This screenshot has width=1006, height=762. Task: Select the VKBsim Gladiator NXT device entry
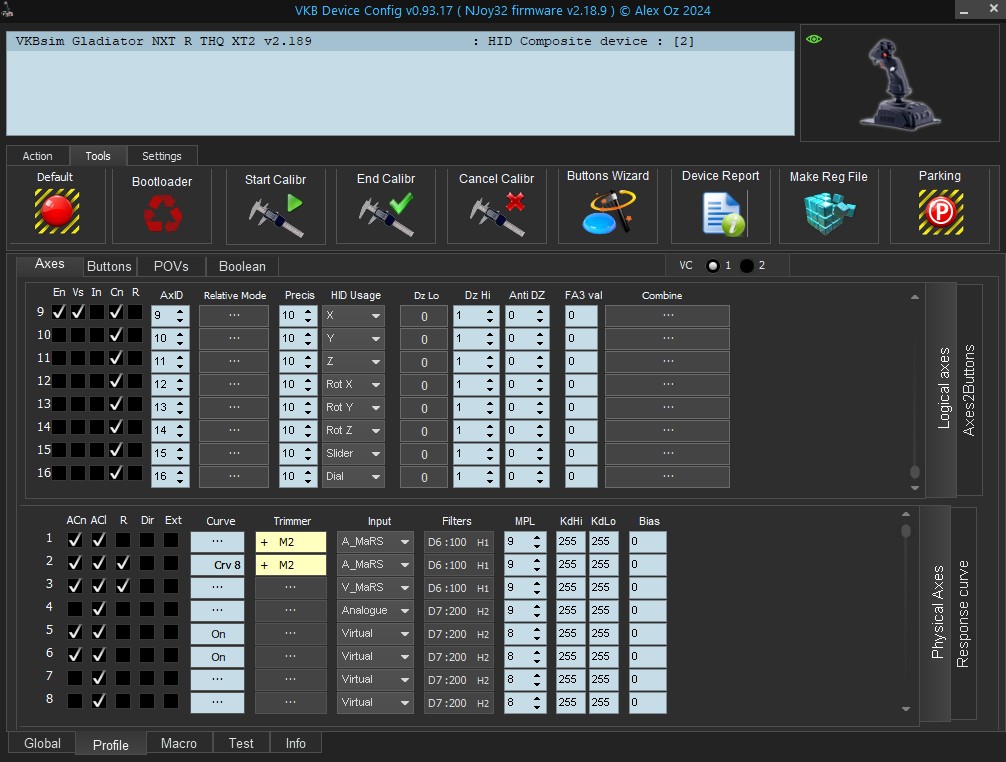point(400,42)
